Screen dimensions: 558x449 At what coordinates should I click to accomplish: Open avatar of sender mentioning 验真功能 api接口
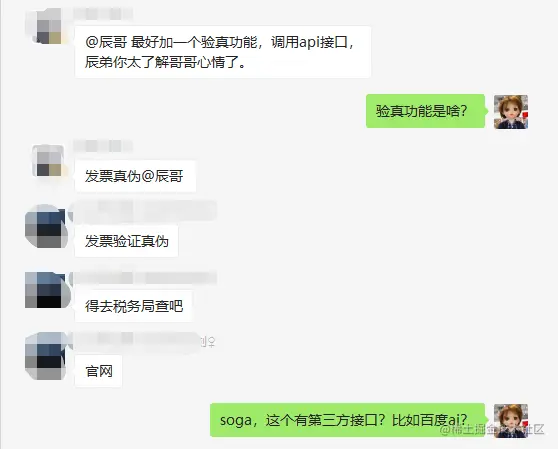pyautogui.click(x=46, y=27)
